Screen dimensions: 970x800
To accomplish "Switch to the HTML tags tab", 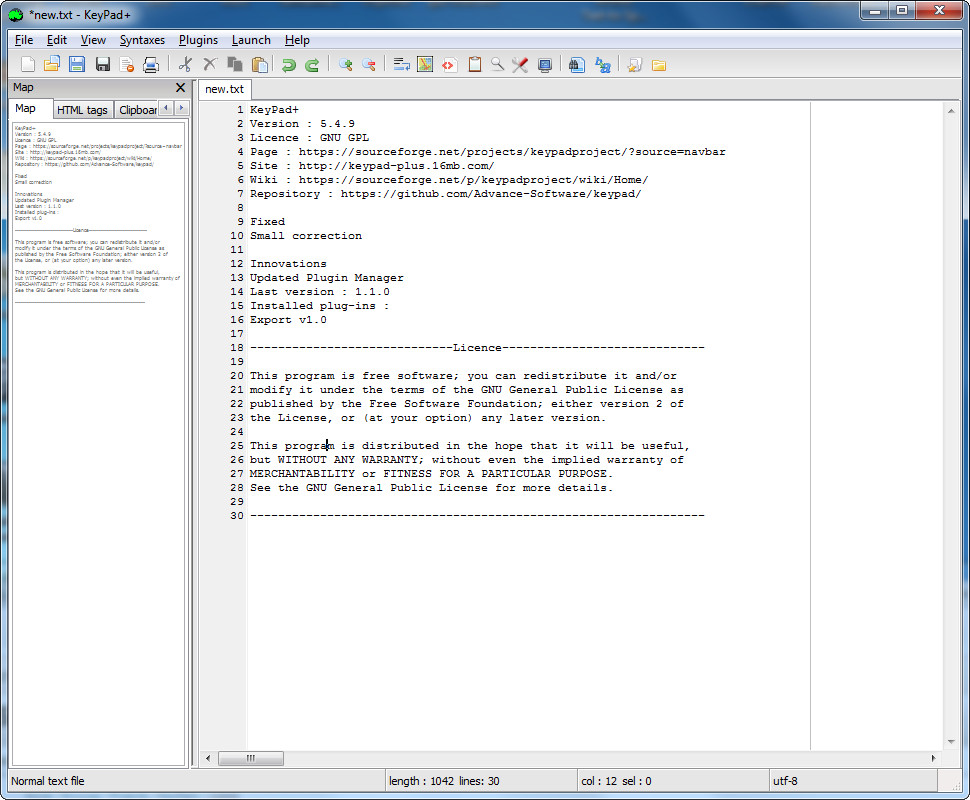I will [x=82, y=110].
